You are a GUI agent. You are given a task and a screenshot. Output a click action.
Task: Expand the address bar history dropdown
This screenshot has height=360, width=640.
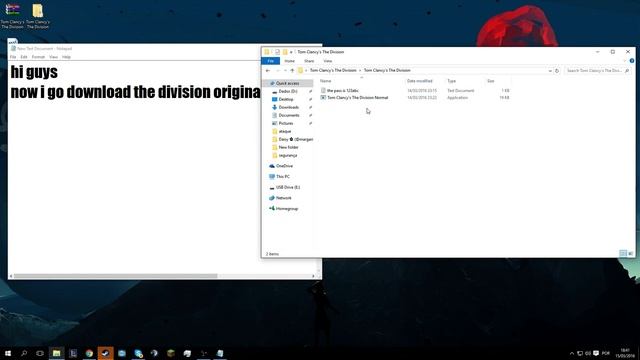tap(550, 71)
